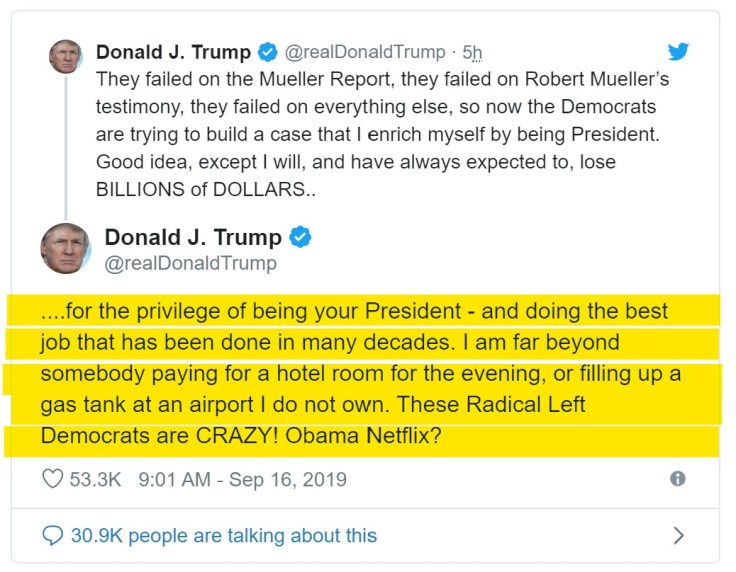Click the yellow highlighted tweet text

[x=360, y=374]
